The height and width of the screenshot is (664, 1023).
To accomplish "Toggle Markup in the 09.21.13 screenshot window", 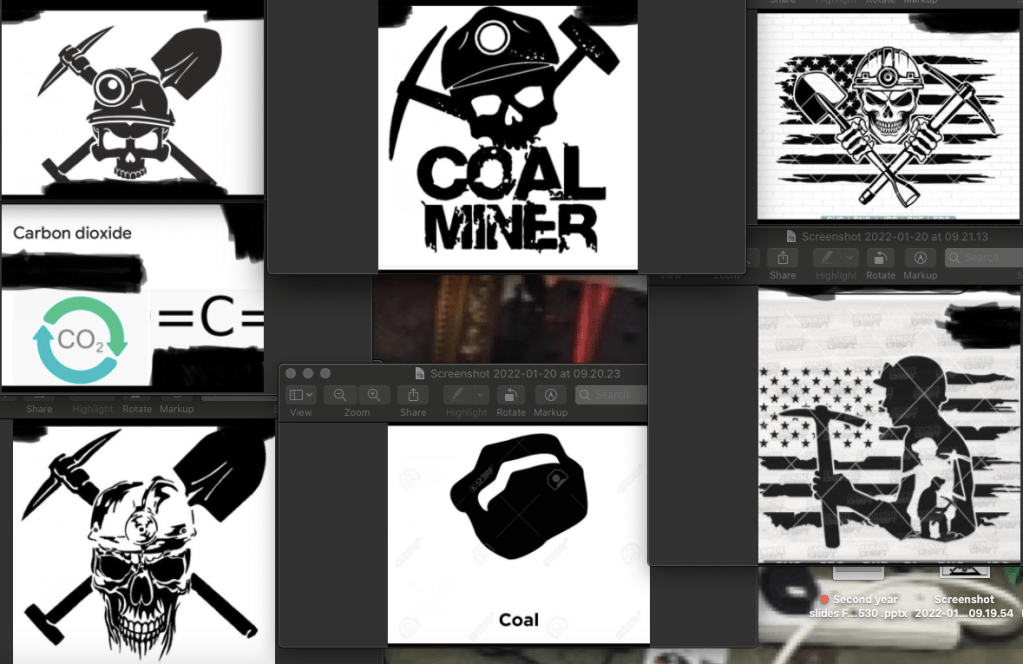I will pyautogui.click(x=920, y=258).
